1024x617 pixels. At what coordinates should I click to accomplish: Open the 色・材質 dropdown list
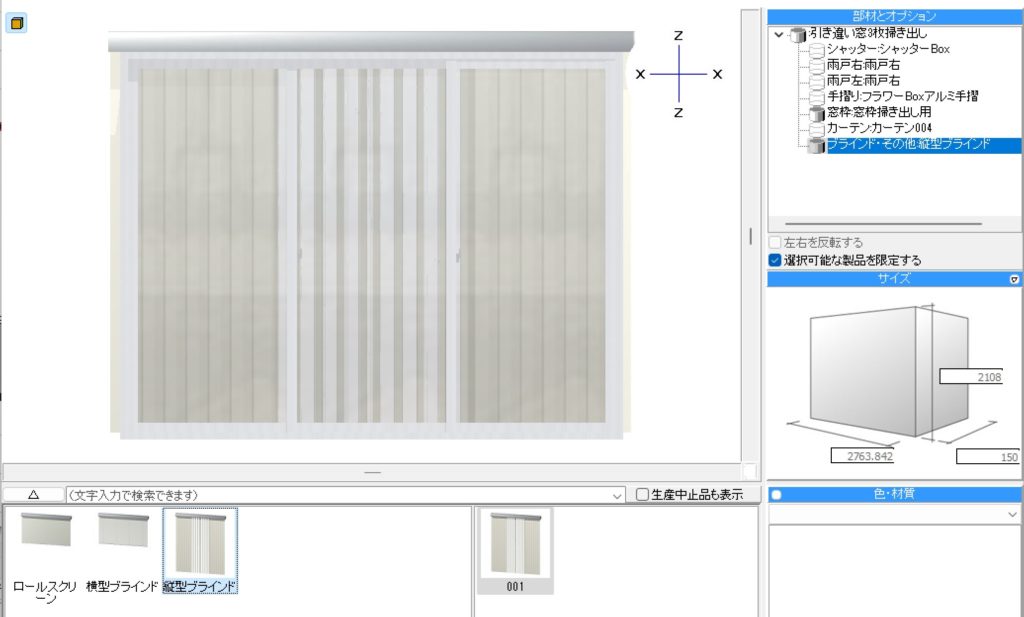1014,513
